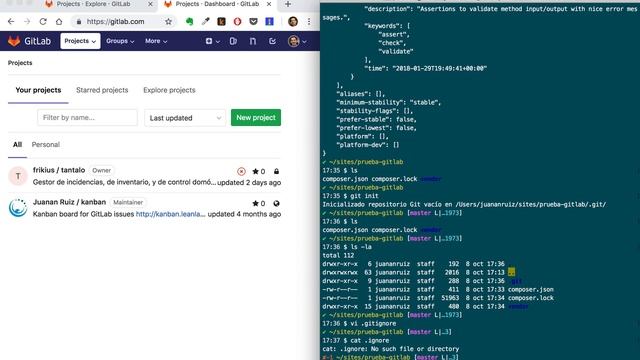Screen dimensions: 640x360
Task: Click the star icon on kanban row
Action: (x=256, y=203)
